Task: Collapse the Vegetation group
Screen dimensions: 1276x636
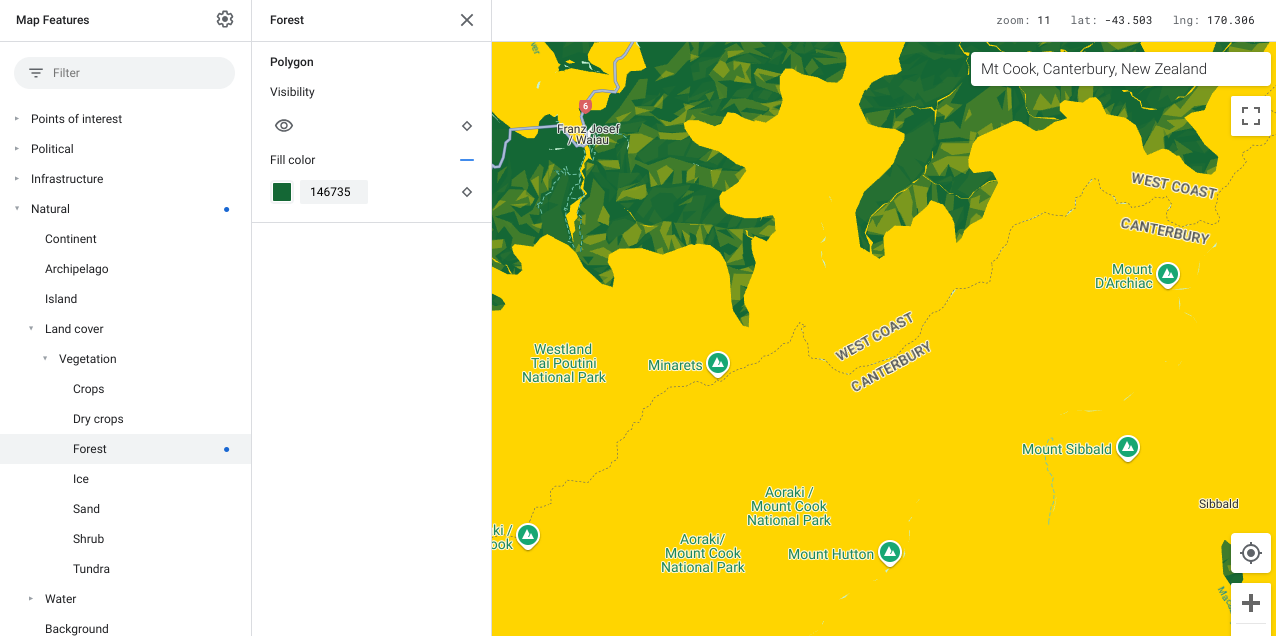Action: point(44,359)
